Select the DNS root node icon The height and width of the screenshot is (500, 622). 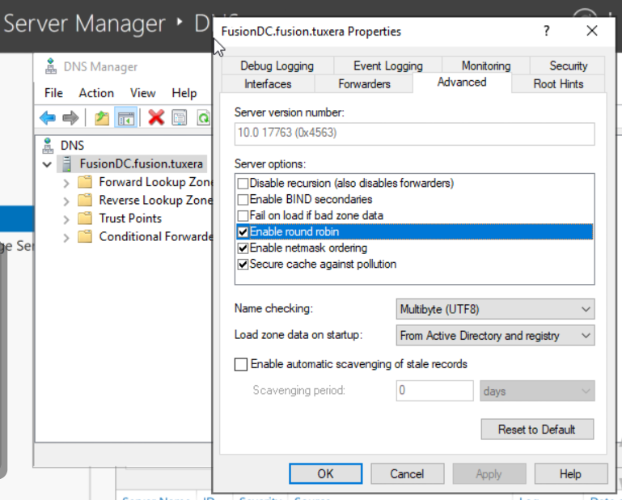(x=47, y=145)
